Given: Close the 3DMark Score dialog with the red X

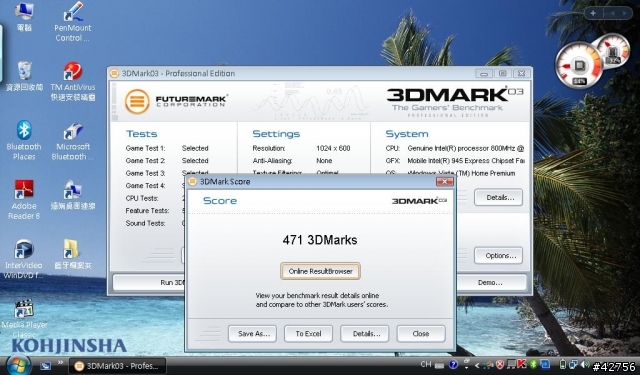Looking at the screenshot, I should (x=444, y=182).
